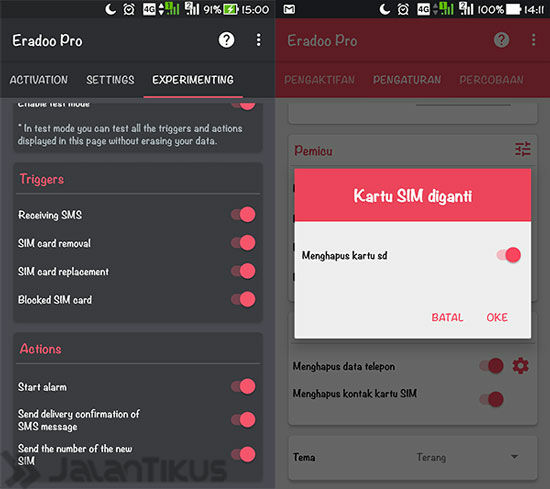Toggle Blocked SIM card trigger

(243, 300)
